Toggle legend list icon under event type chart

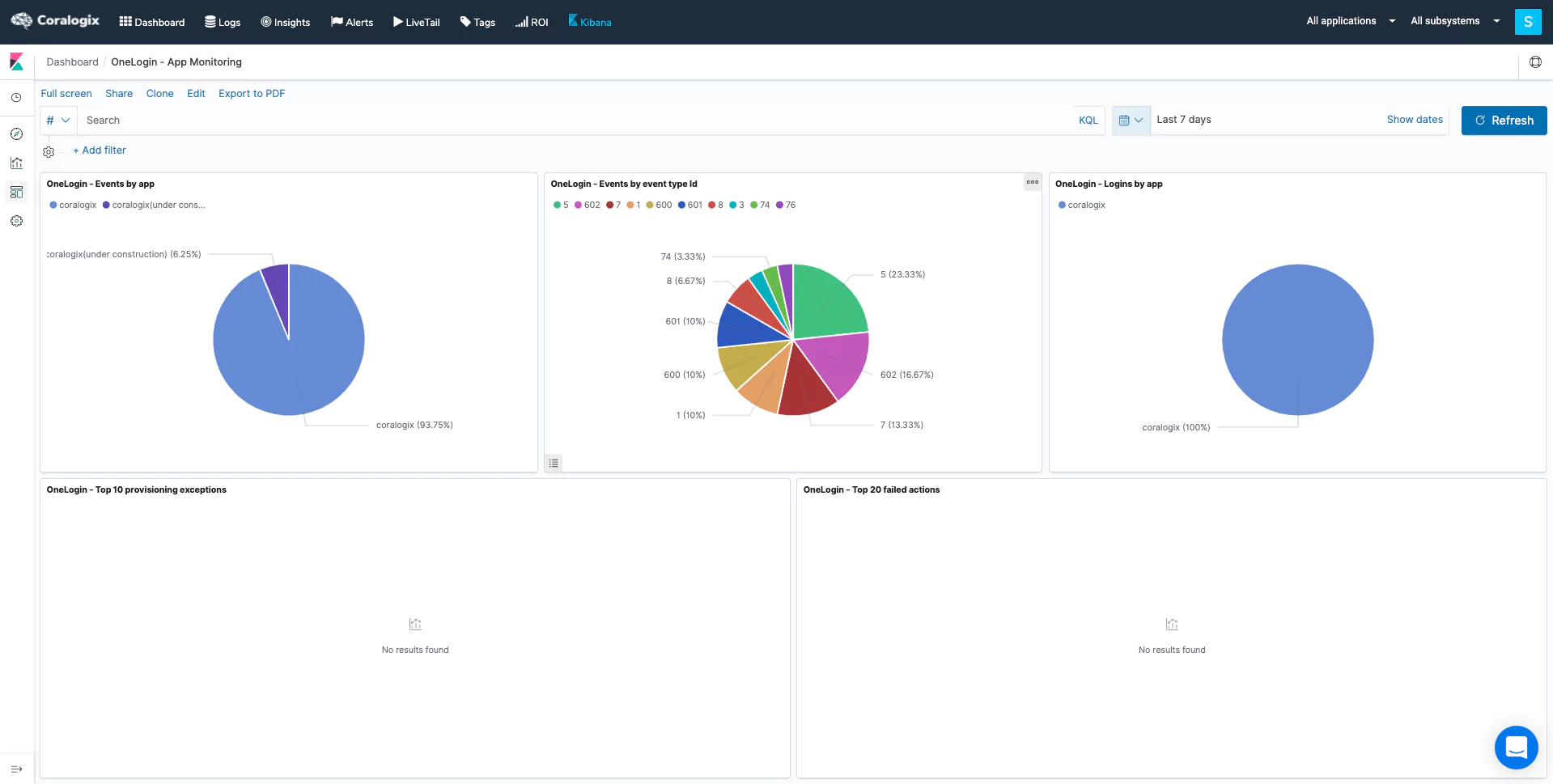pyautogui.click(x=554, y=464)
